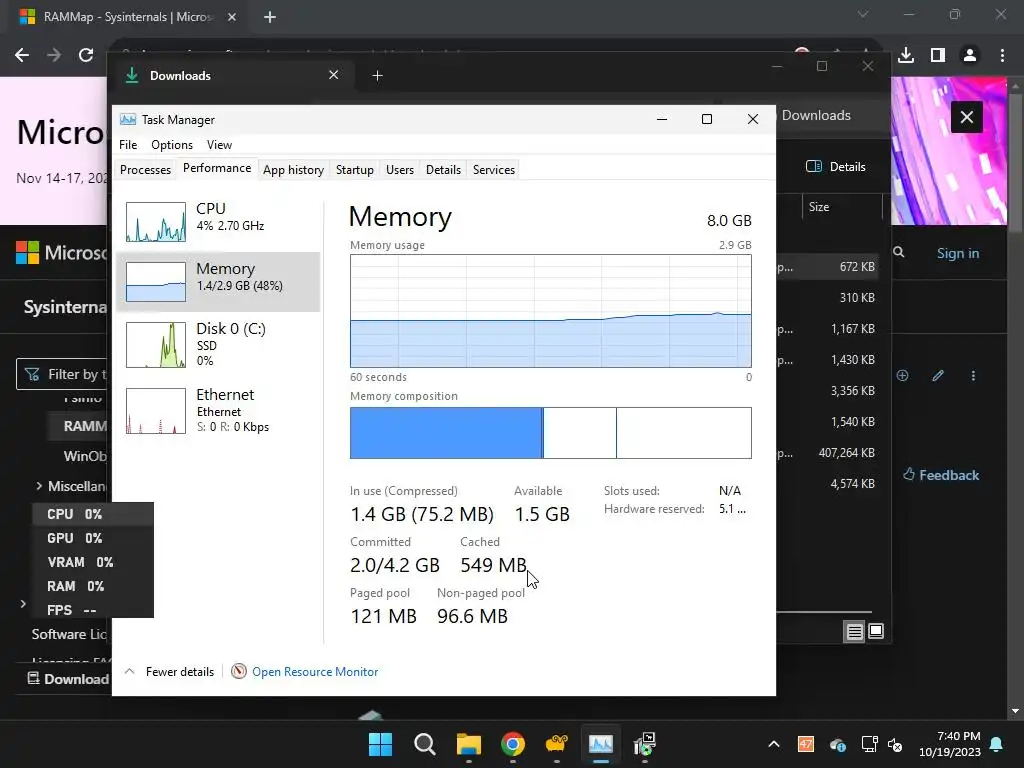Open the notification bell
This screenshot has width=1024, height=768.
[997, 744]
